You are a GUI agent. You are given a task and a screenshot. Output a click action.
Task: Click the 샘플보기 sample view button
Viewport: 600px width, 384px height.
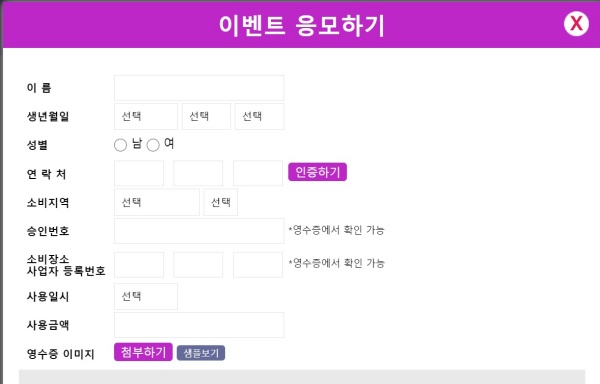click(201, 353)
